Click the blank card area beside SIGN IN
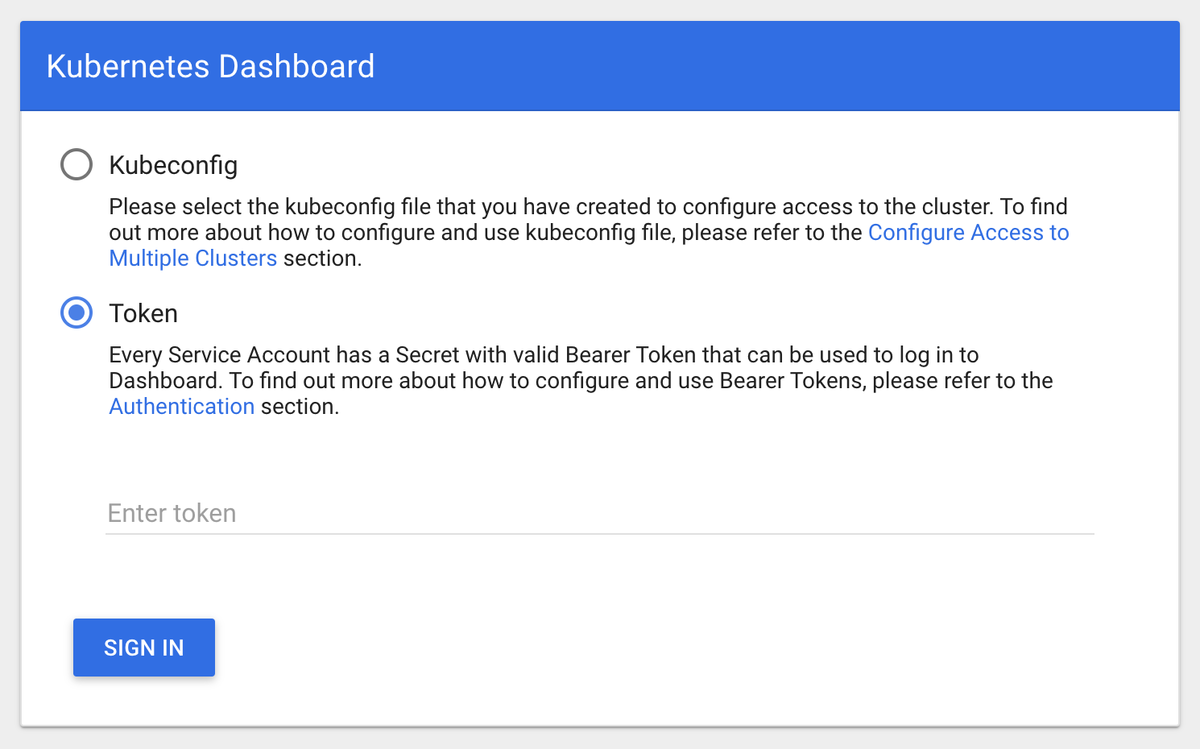This screenshot has height=749, width=1200. 650,648
